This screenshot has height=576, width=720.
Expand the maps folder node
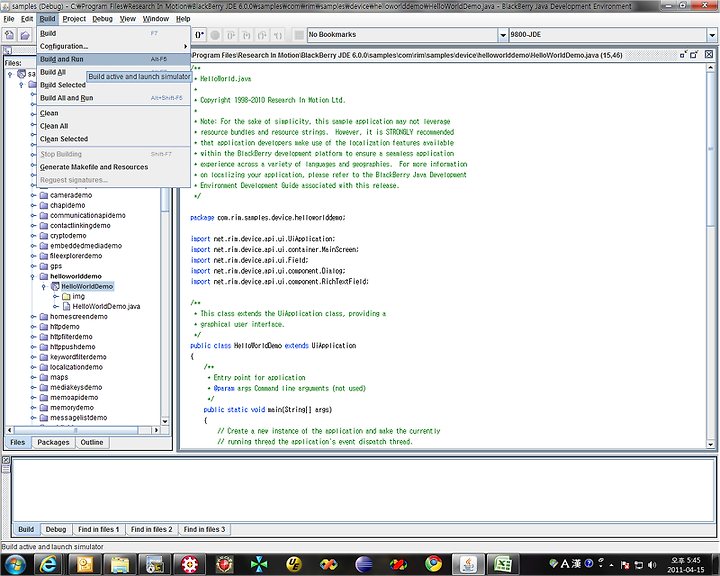point(33,377)
